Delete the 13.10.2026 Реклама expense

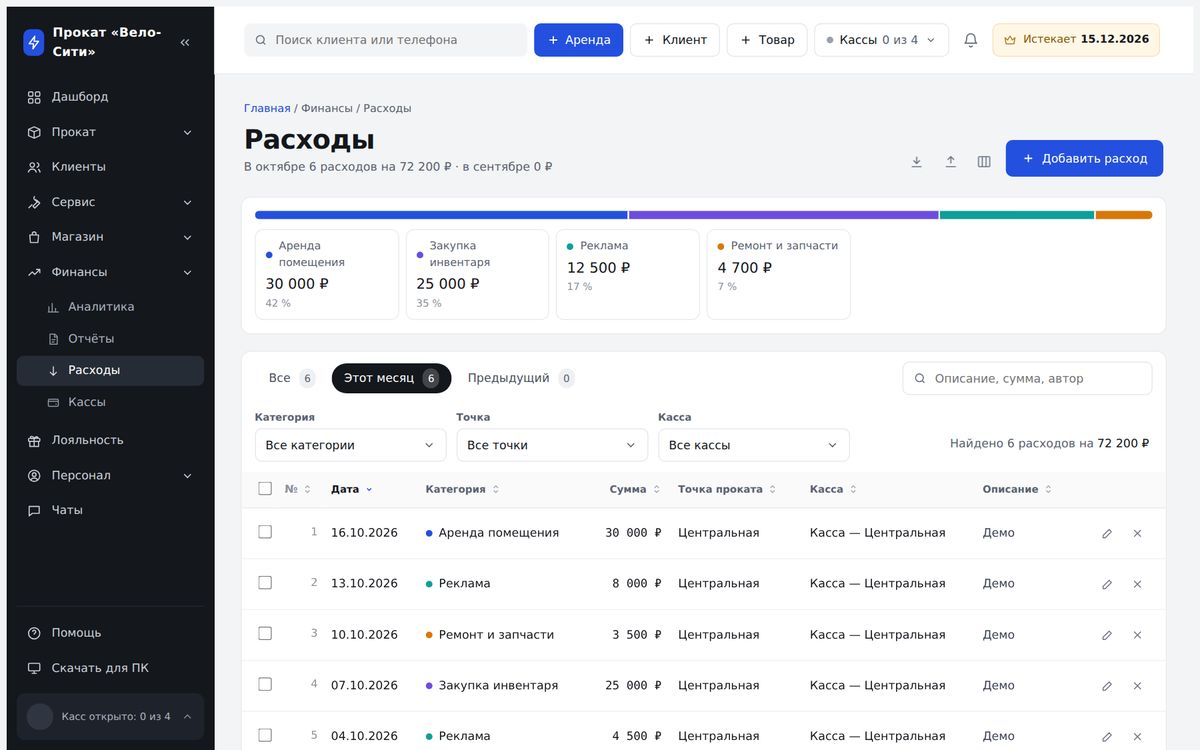click(x=1137, y=584)
